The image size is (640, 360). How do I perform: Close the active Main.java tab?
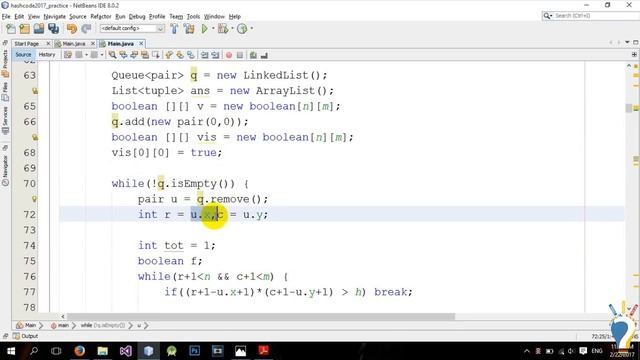(x=141, y=43)
